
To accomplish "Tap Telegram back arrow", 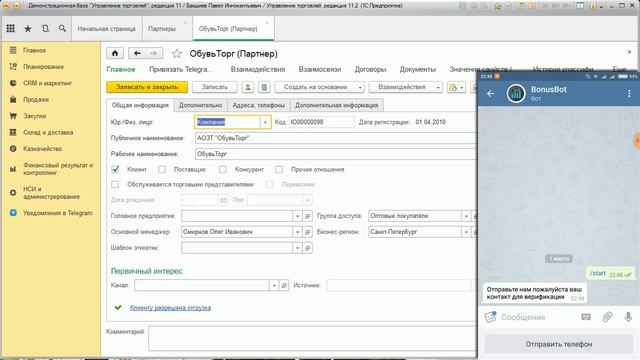I will coord(491,93).
